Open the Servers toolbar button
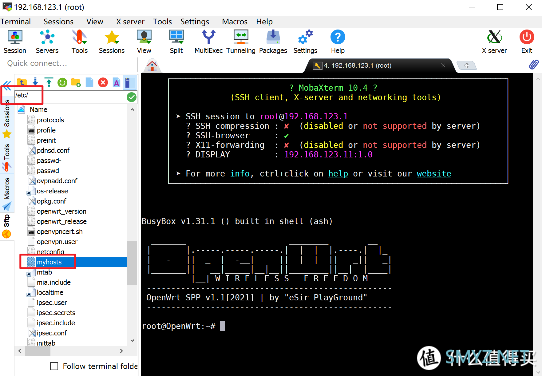The height and width of the screenshot is (376, 542). 47,41
